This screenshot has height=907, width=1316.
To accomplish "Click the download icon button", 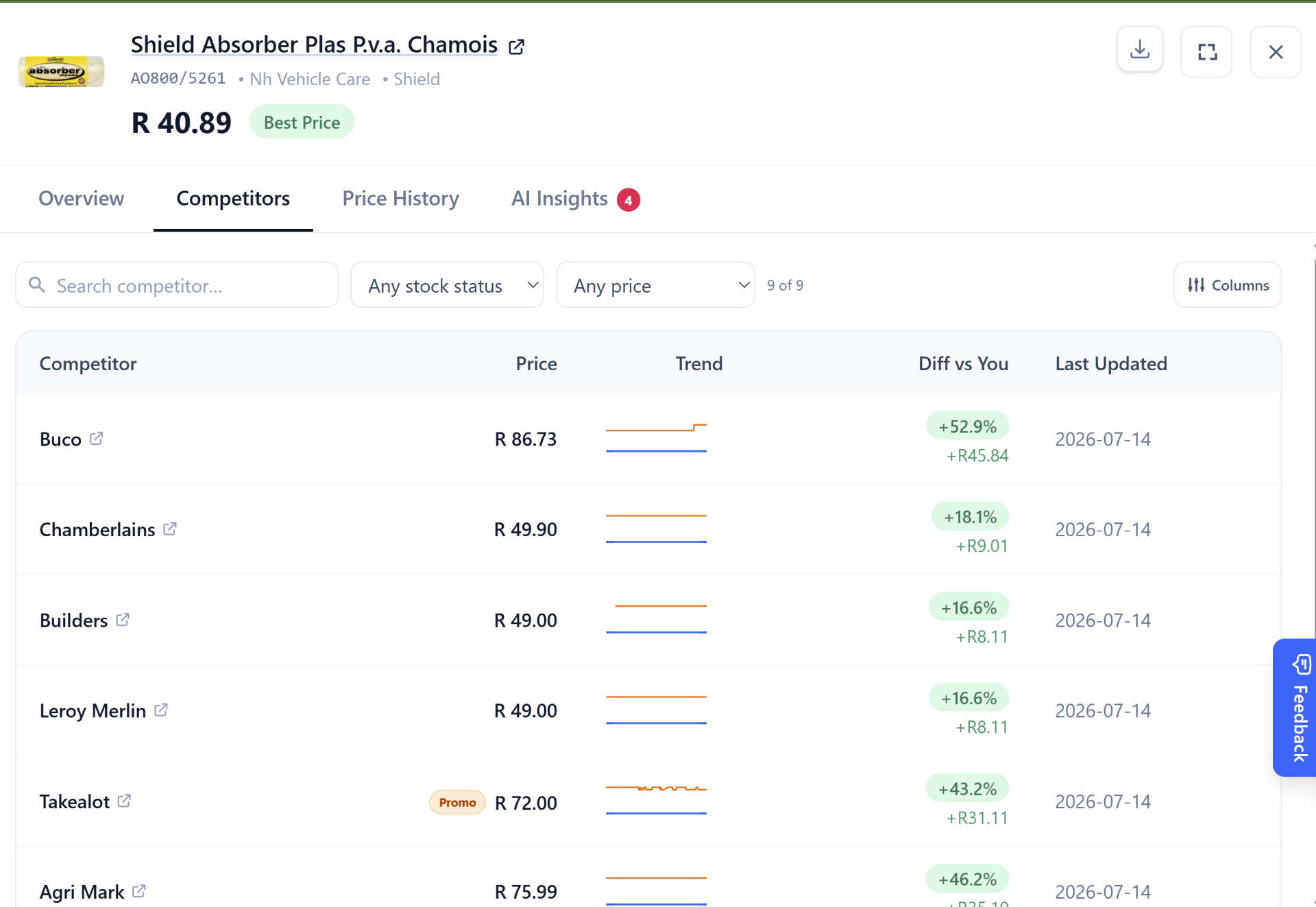I will click(x=1140, y=51).
